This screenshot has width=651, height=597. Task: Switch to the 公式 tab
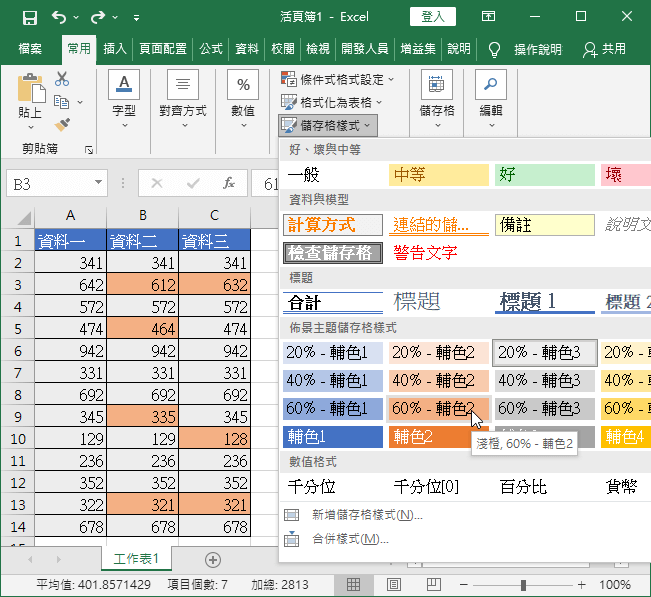tap(211, 49)
